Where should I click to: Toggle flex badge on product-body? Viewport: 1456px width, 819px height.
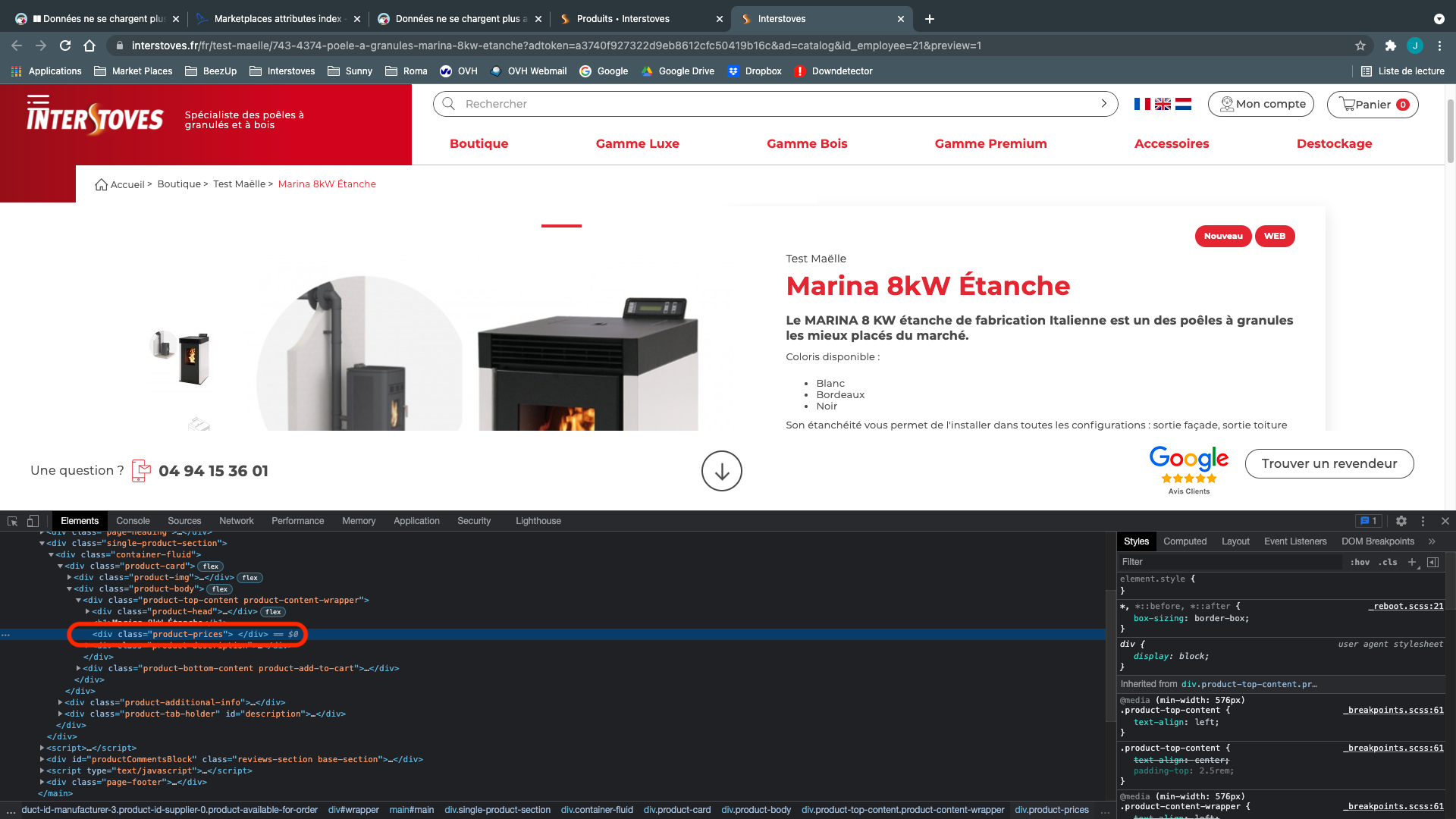220,589
